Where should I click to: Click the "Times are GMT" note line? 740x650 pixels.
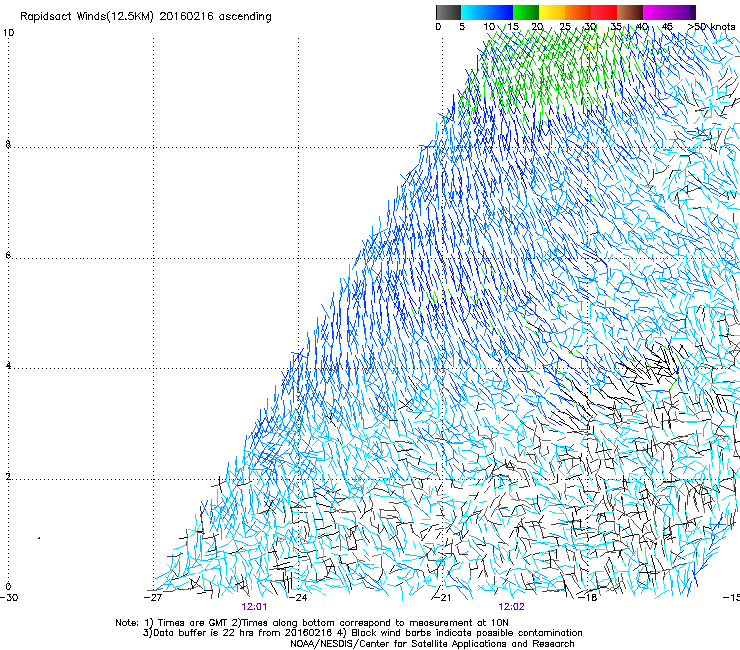[312, 623]
